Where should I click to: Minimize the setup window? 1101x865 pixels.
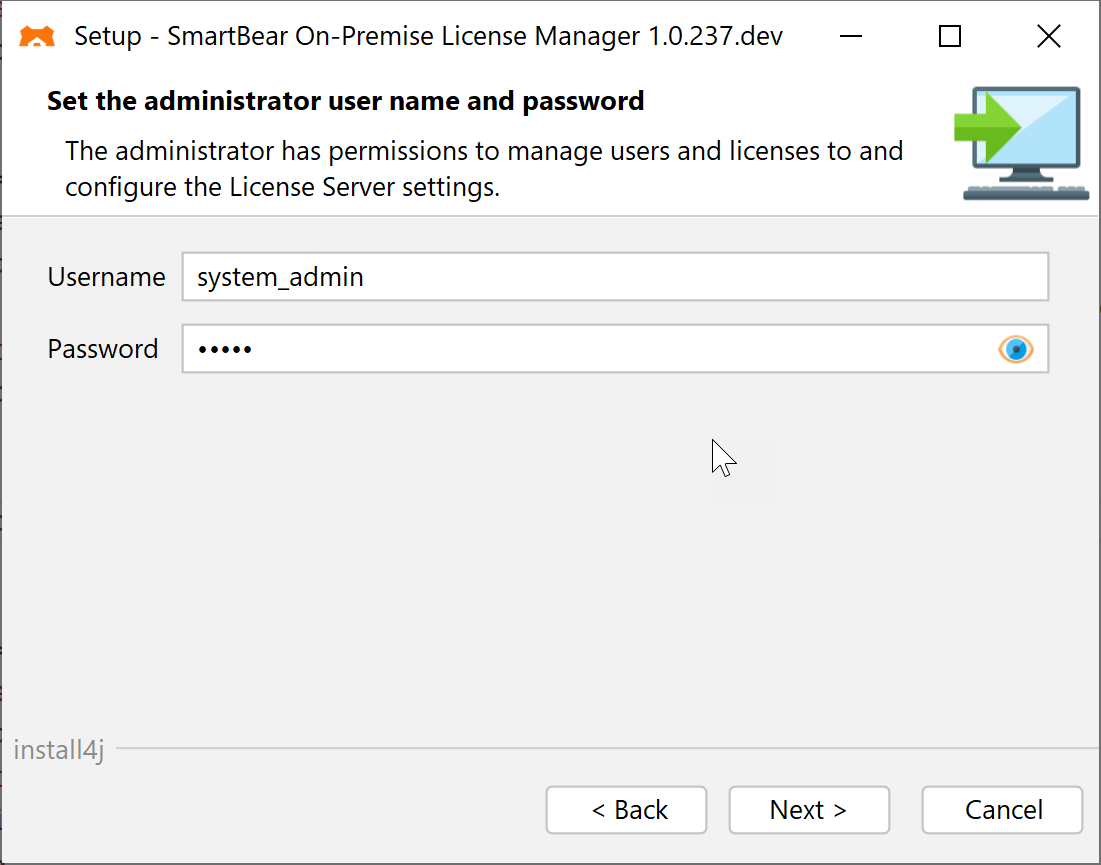point(850,36)
